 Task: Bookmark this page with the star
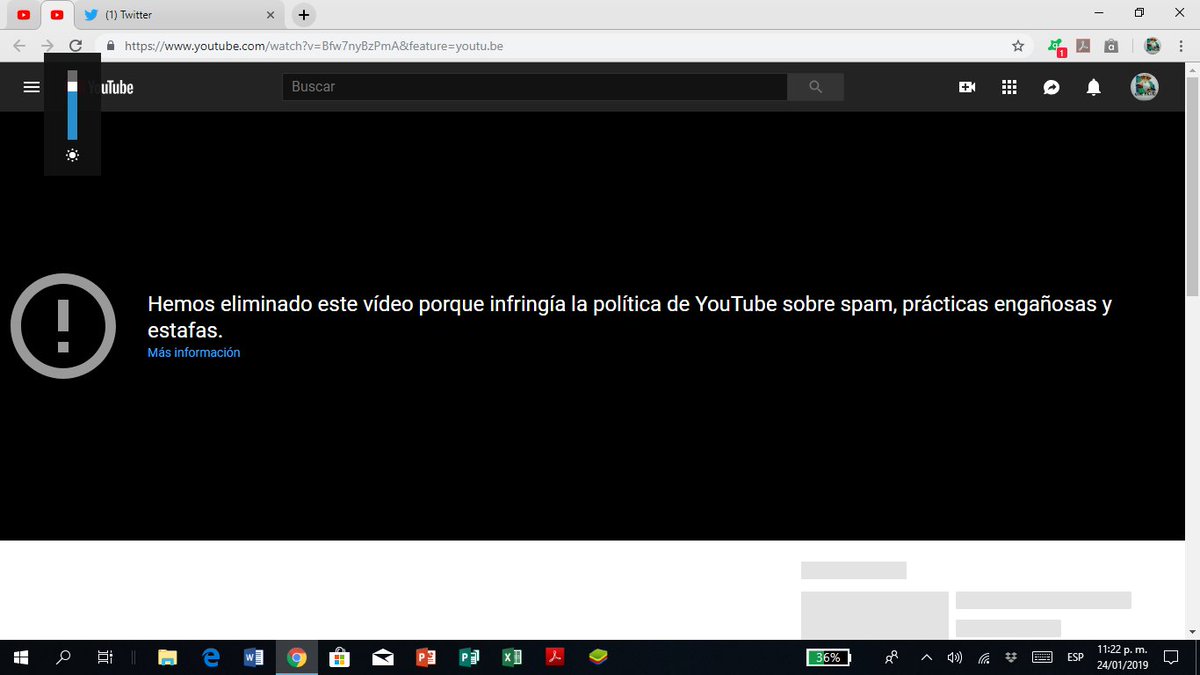[x=1018, y=45]
